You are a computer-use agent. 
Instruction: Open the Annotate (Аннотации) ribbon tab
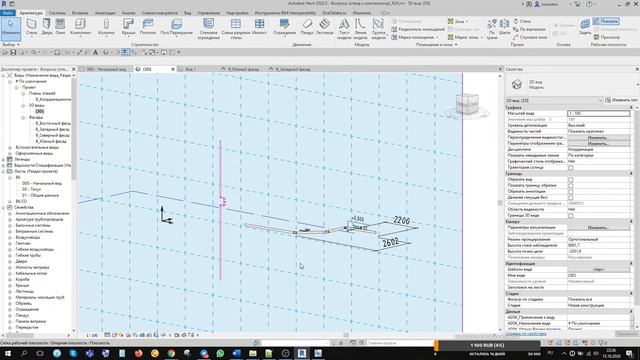[105, 13]
